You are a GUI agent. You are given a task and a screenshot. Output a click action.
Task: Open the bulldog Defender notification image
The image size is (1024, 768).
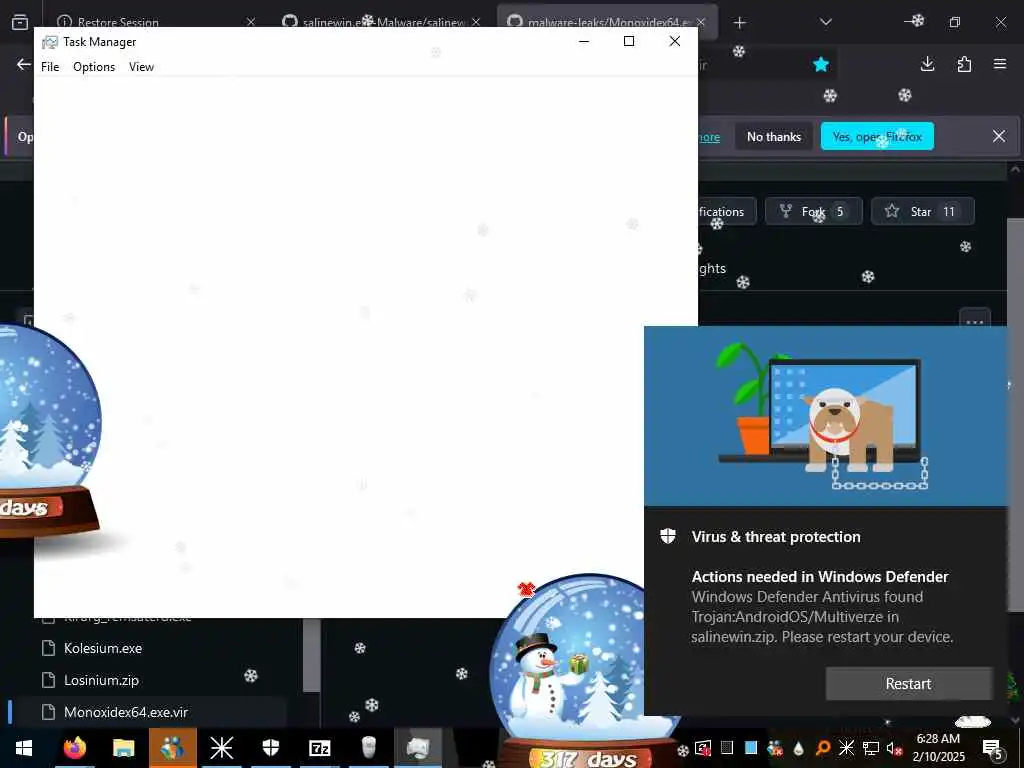(825, 416)
